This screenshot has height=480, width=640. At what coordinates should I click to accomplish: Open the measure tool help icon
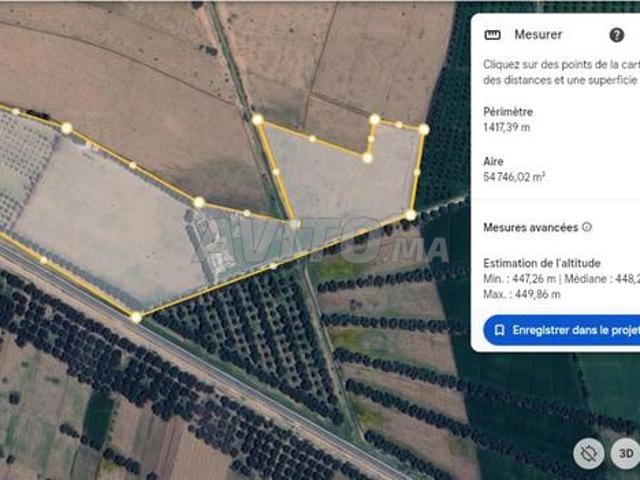pos(616,36)
